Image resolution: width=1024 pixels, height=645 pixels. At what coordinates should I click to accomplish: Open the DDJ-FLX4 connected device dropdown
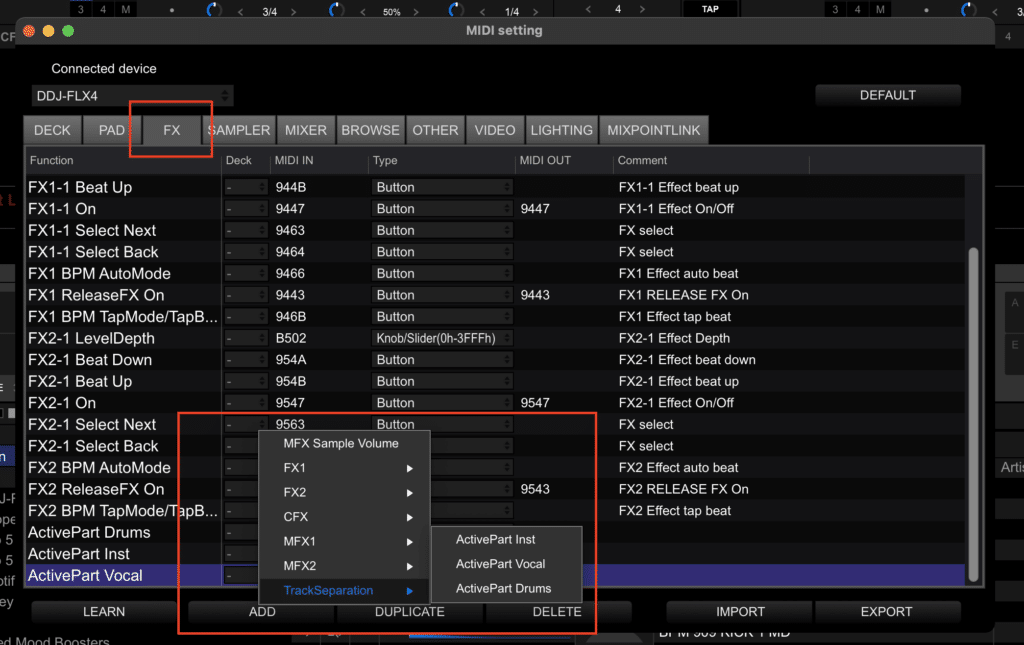(133, 95)
